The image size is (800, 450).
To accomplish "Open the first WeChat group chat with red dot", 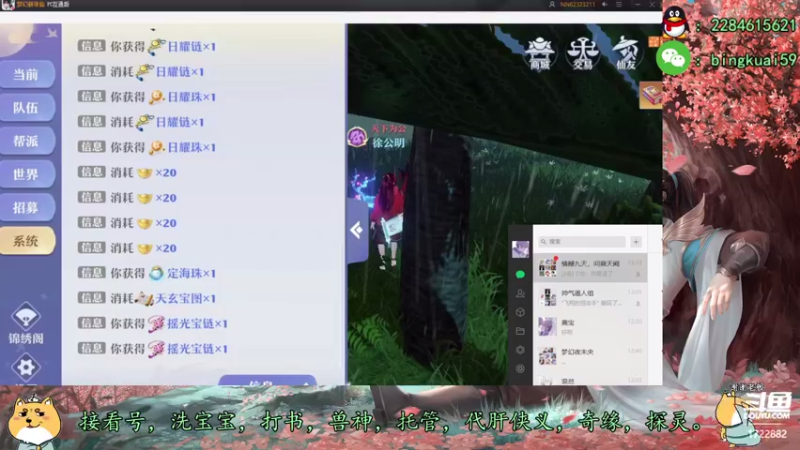I will (590, 268).
